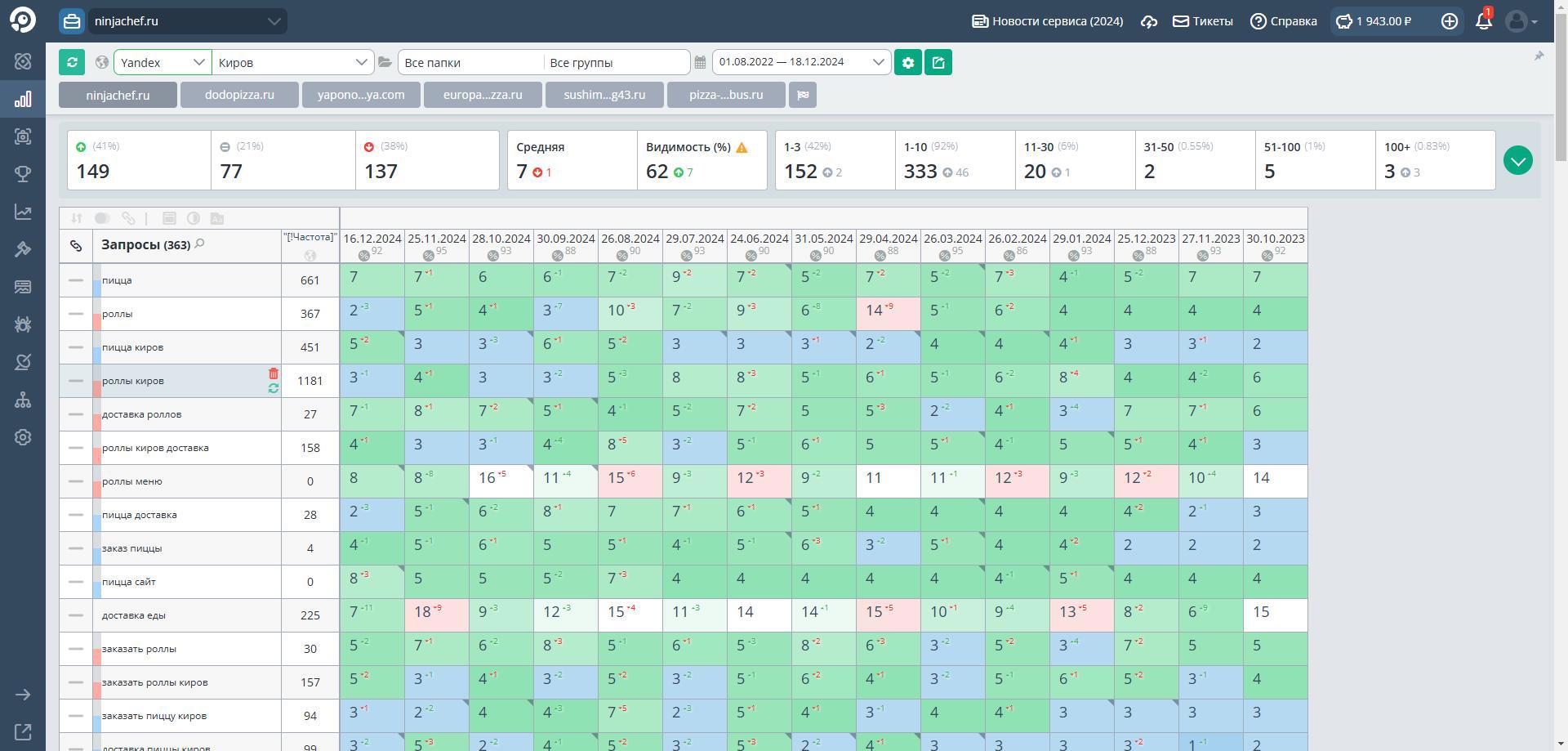Click the 1-10 (92%) summary card
The image size is (1568, 751).
955,160
